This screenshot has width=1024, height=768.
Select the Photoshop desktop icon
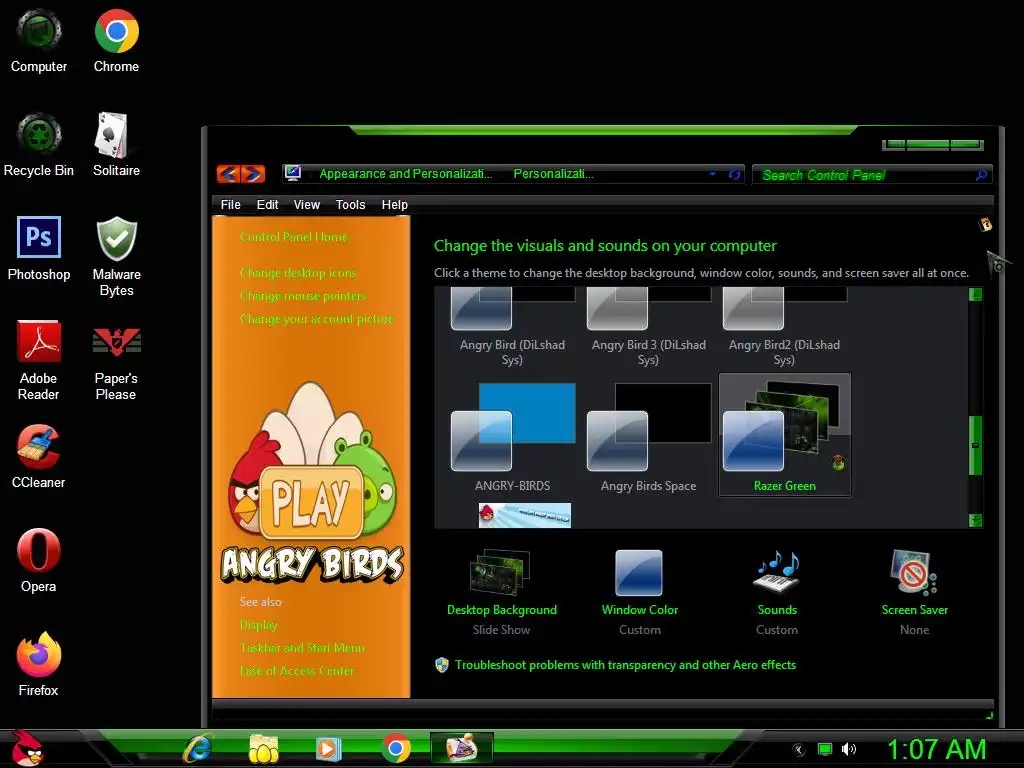pos(39,249)
